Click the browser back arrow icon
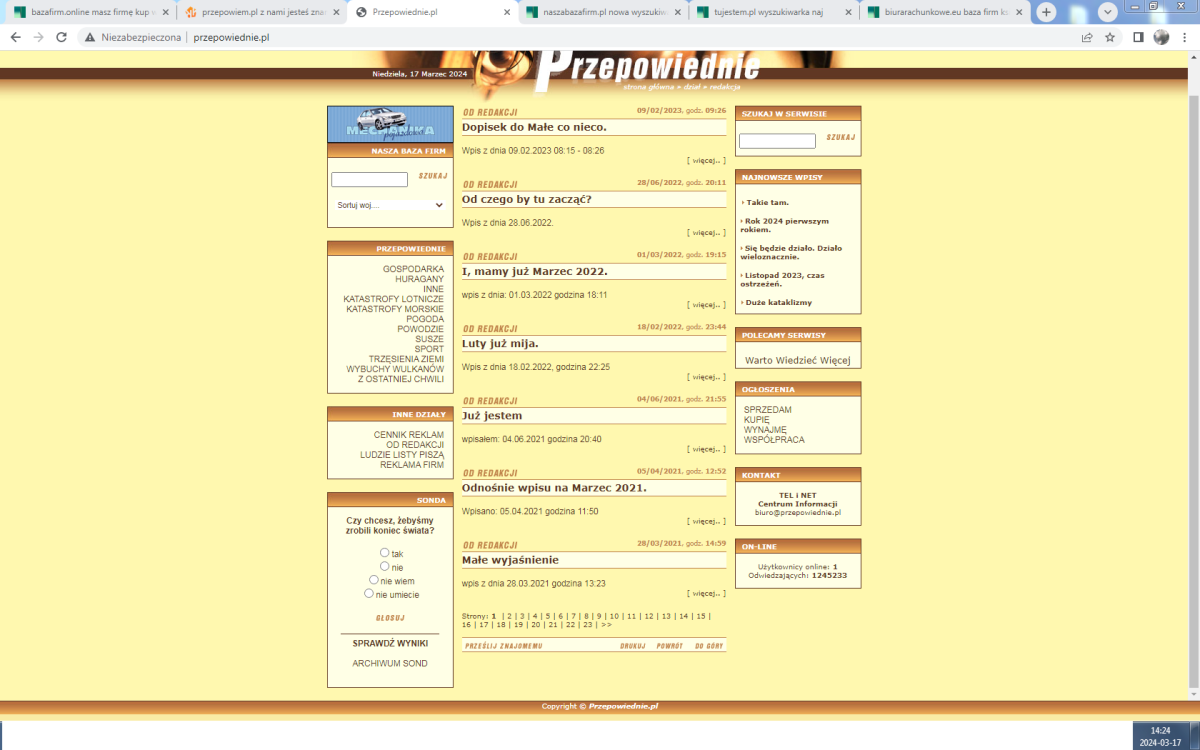Viewport: 1200px width, 750px height. pyautogui.click(x=15, y=37)
